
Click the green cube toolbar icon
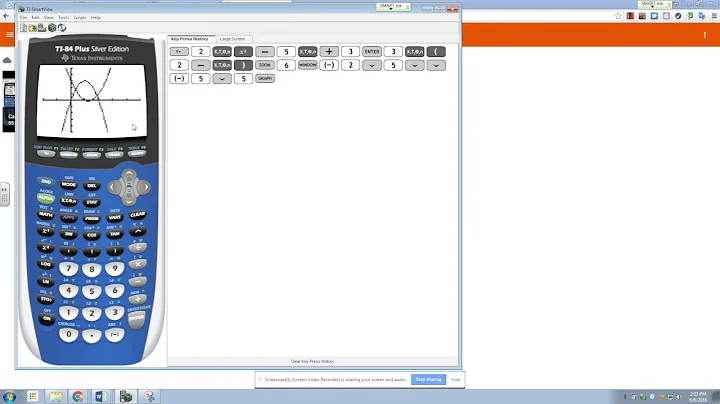[x=52, y=28]
